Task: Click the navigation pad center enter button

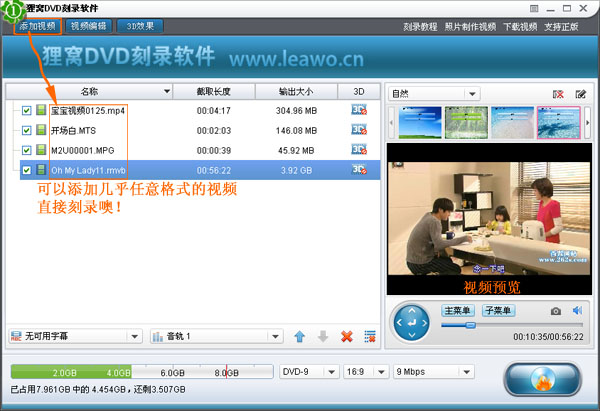Action: (x=412, y=323)
